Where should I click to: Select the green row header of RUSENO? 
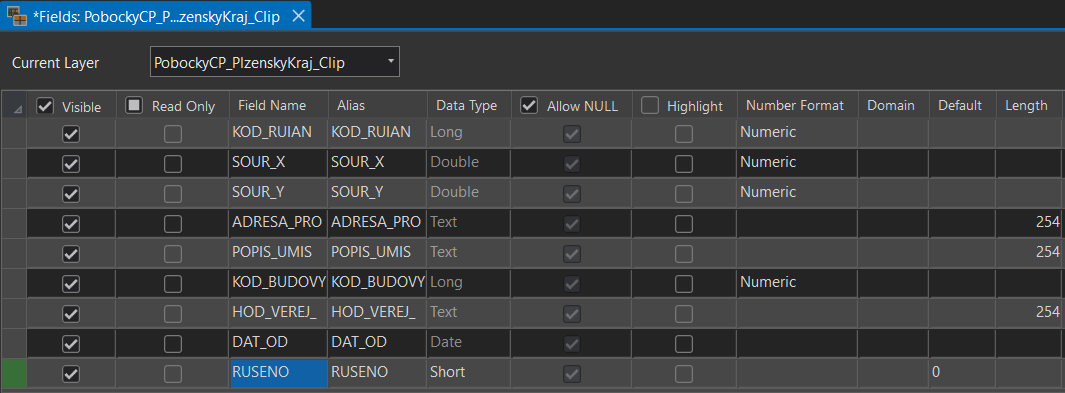click(14, 373)
